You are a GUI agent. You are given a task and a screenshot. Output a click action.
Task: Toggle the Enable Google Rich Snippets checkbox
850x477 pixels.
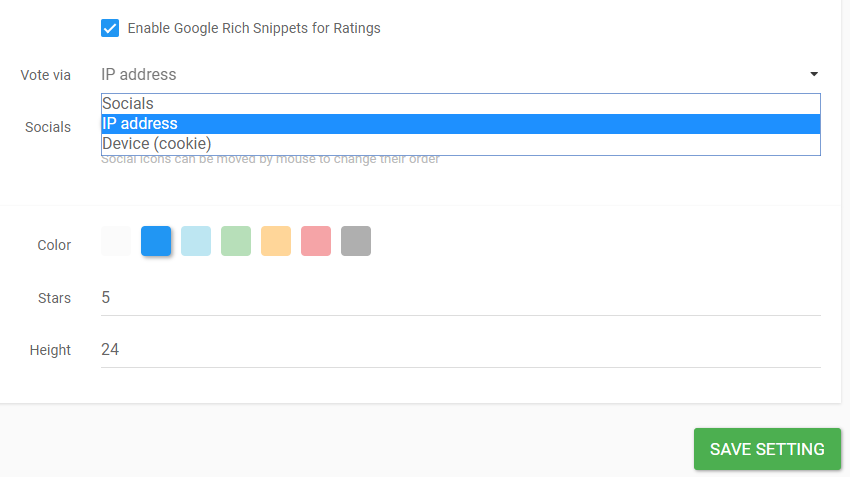click(x=110, y=28)
